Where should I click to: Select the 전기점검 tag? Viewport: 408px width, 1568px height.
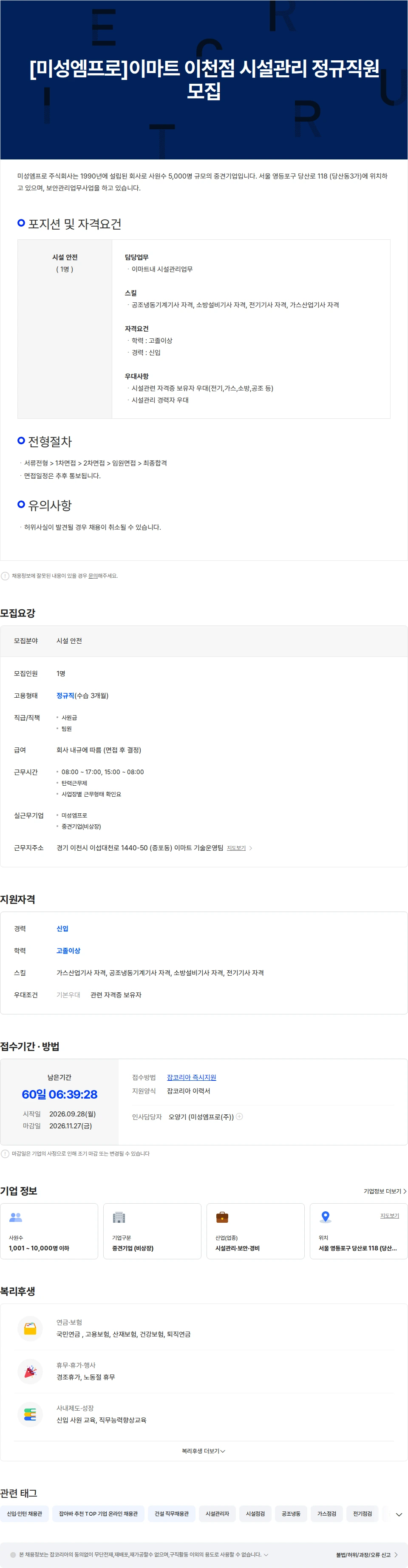363,1514
